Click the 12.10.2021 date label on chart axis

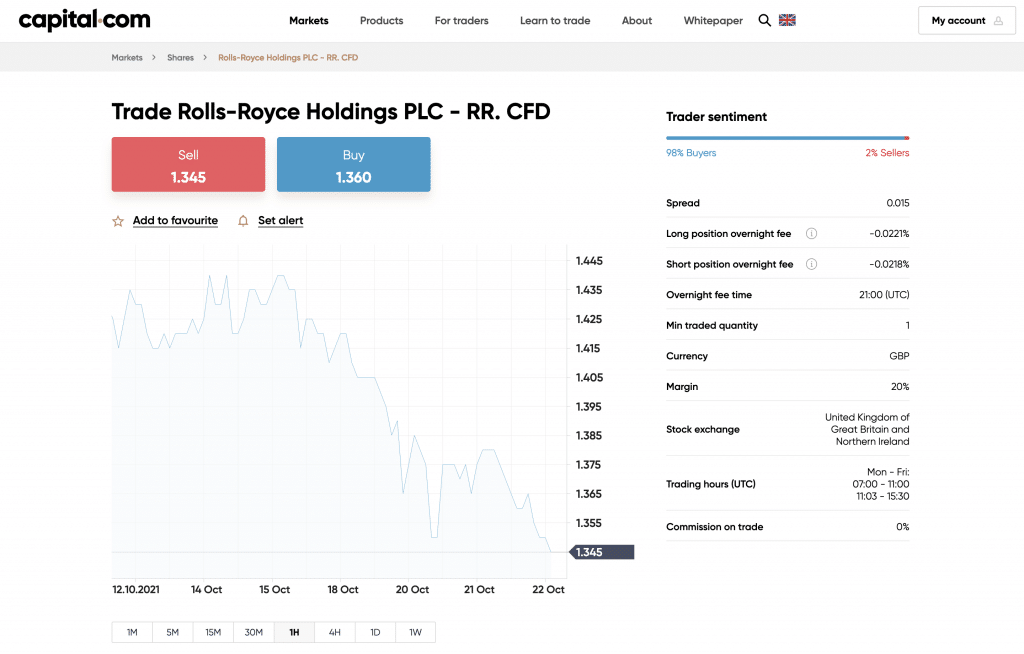point(136,589)
